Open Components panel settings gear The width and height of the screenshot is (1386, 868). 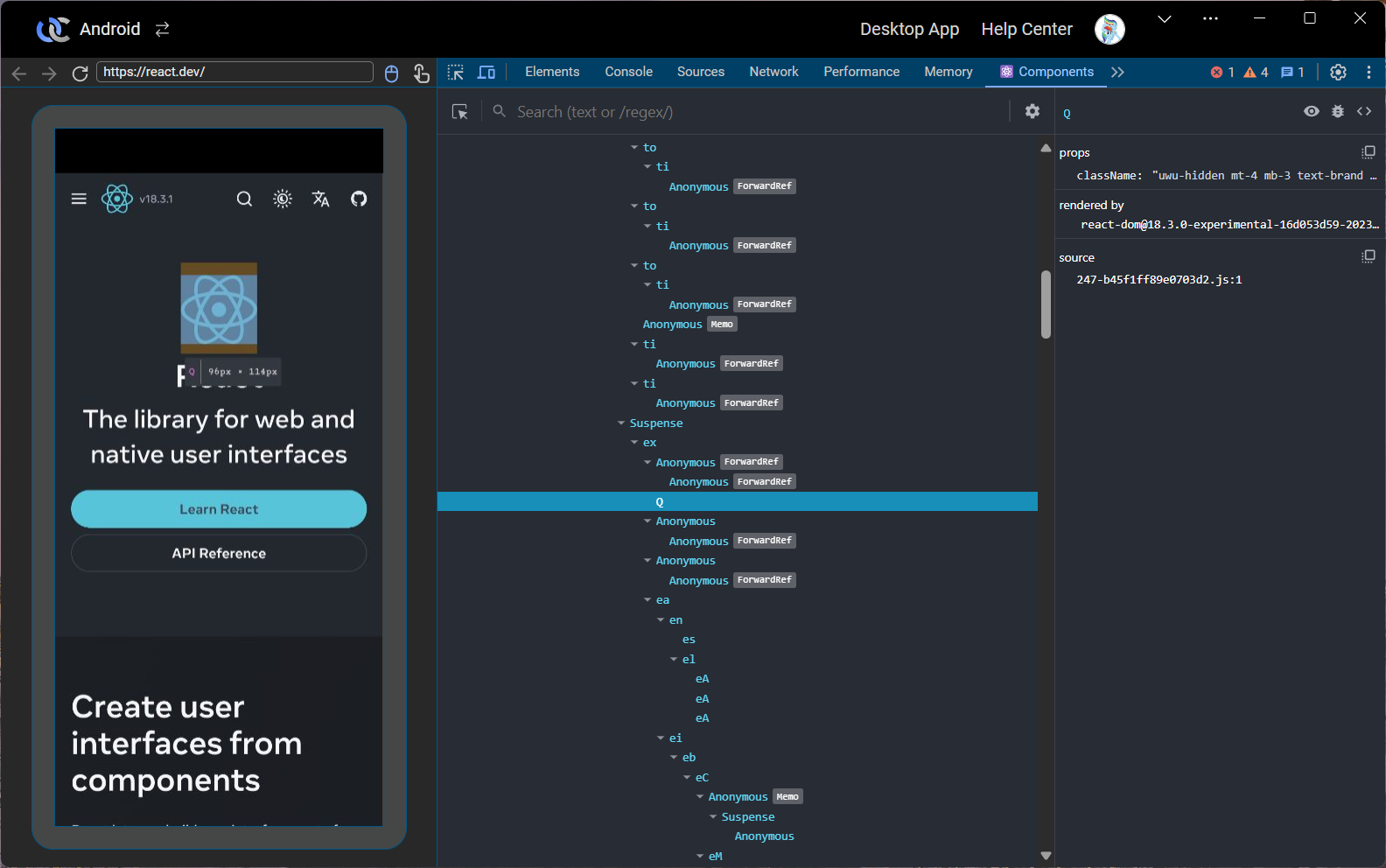(x=1032, y=111)
